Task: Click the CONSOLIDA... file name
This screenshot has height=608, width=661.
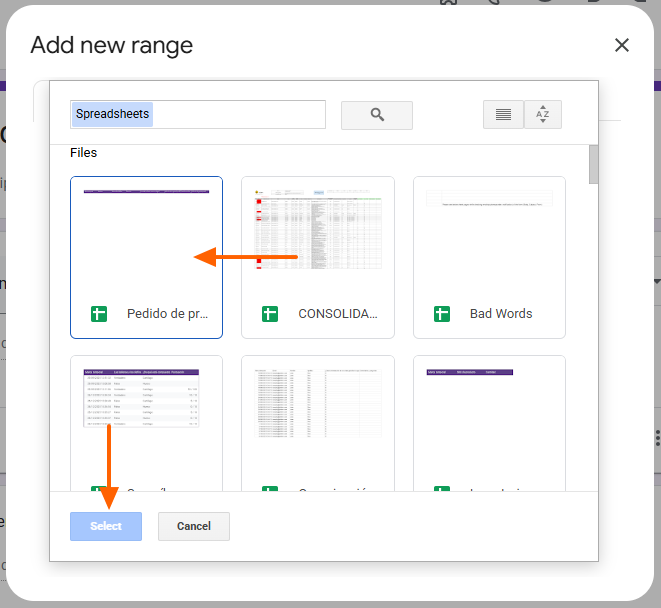Action: (338, 314)
